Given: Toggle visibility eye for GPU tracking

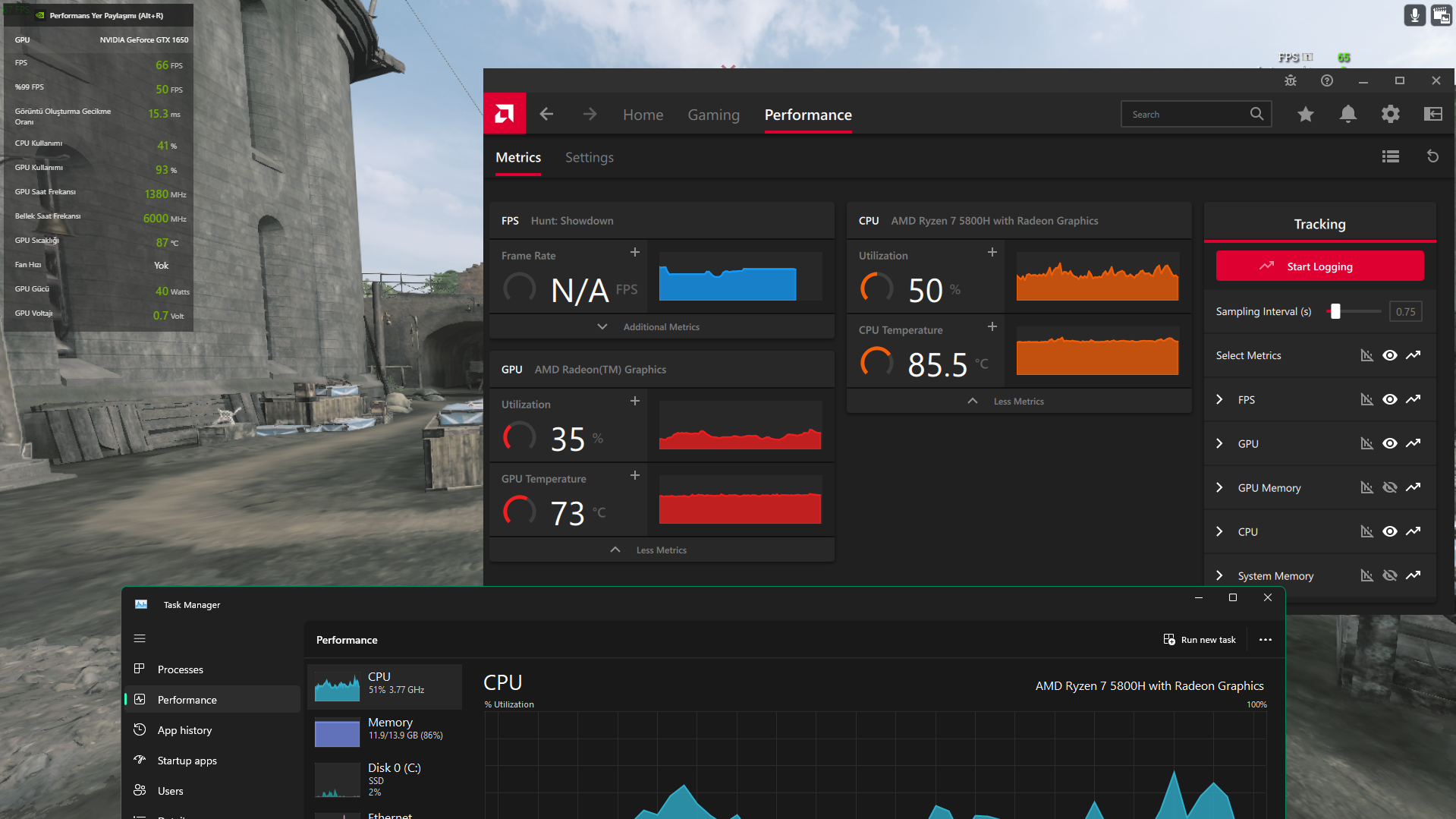Looking at the screenshot, I should [x=1390, y=443].
